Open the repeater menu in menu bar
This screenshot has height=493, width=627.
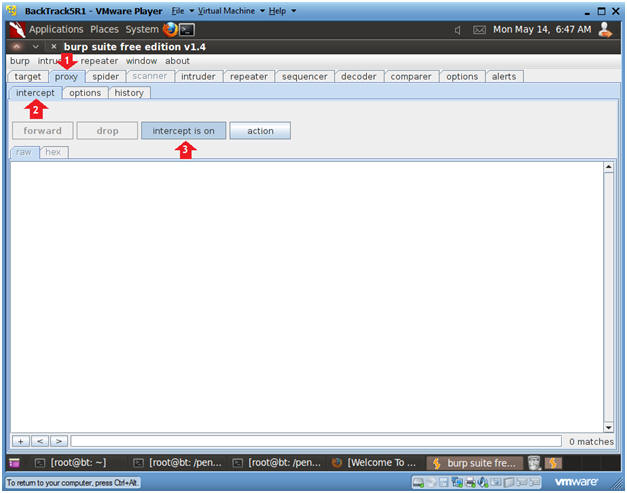click(x=99, y=61)
